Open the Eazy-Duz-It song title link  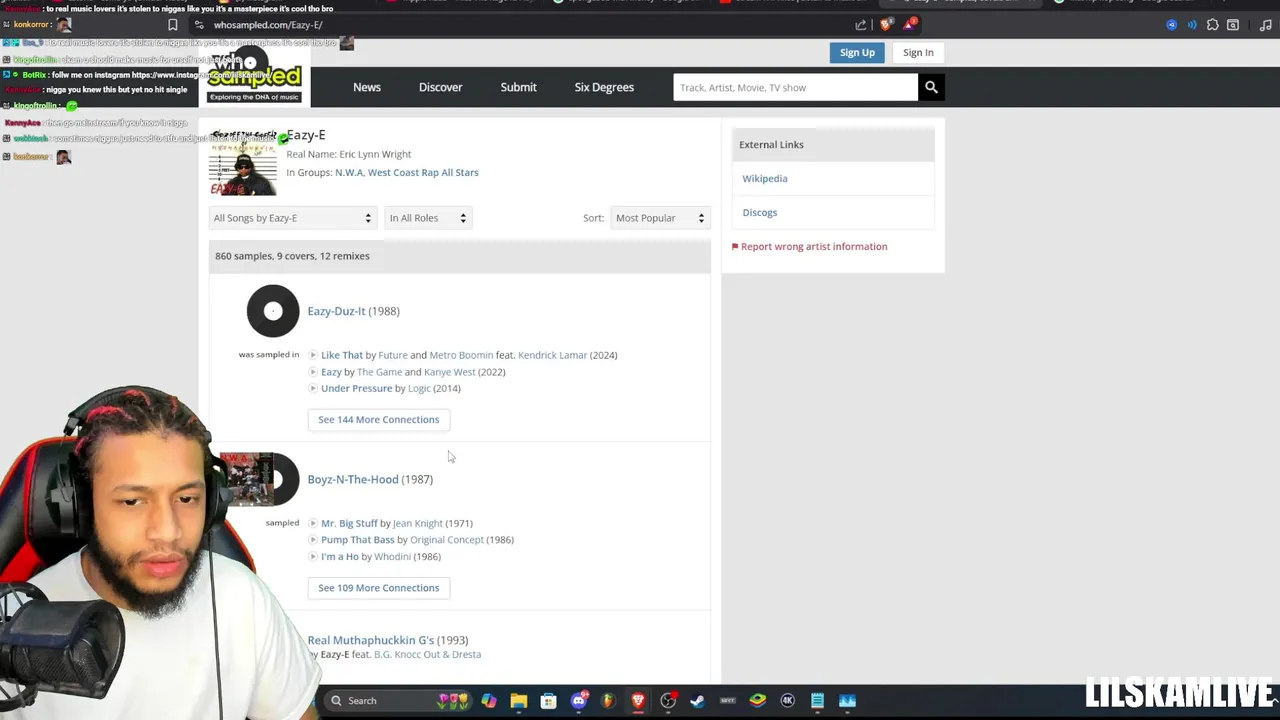(336, 311)
